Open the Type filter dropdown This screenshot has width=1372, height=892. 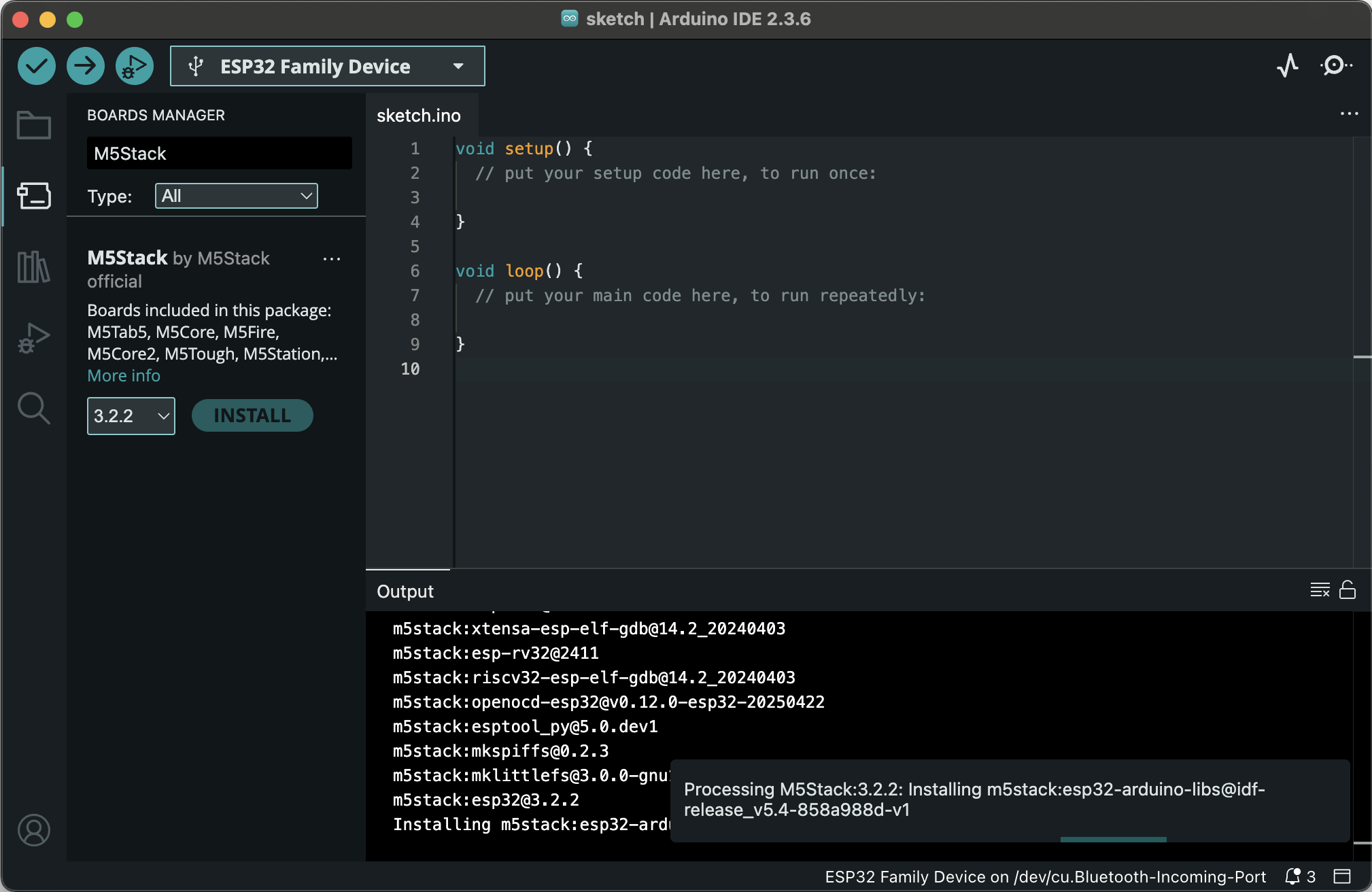click(236, 196)
